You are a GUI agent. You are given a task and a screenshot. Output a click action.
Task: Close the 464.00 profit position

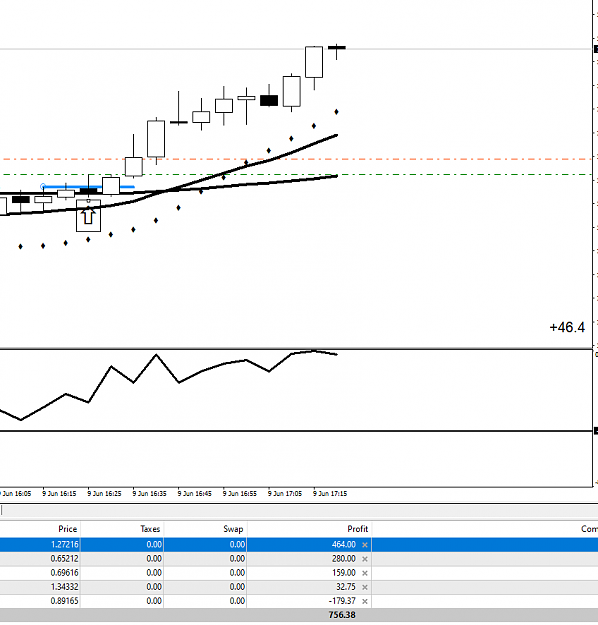point(364,545)
